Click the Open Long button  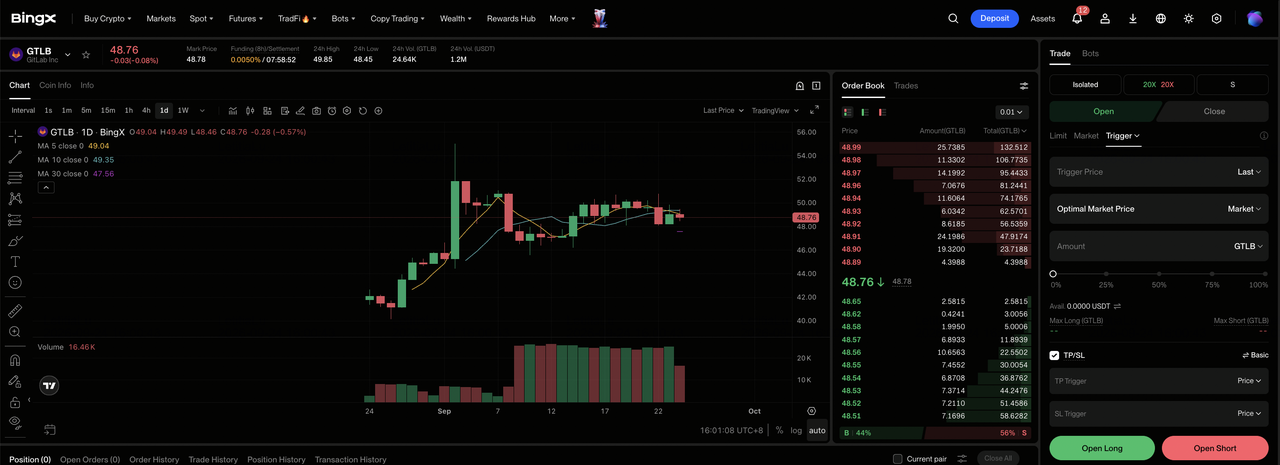[1102, 448]
